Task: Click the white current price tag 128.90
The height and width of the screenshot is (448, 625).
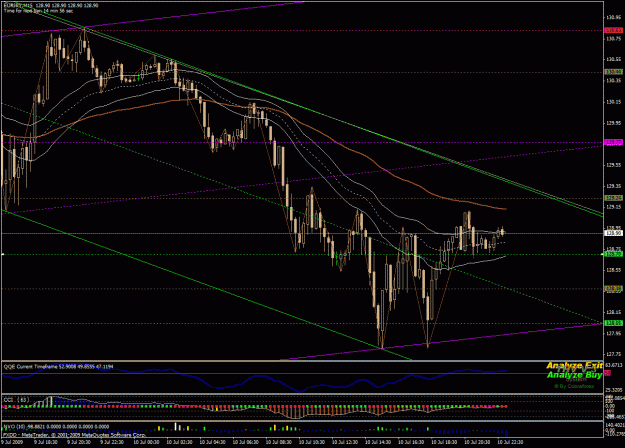Action: click(x=614, y=233)
